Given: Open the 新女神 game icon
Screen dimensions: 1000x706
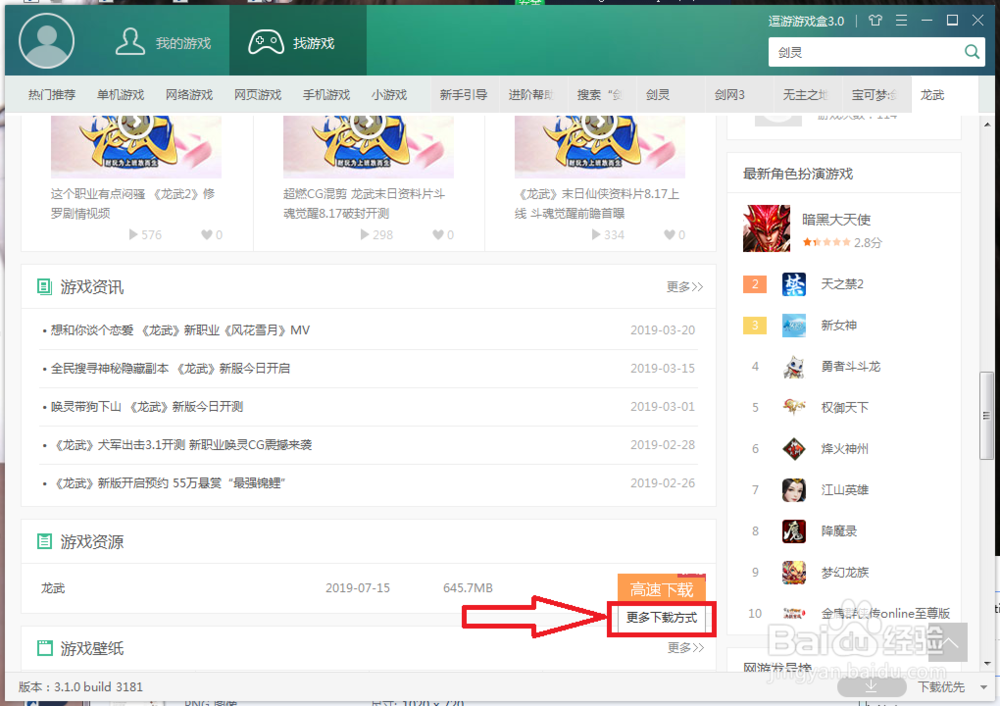Looking at the screenshot, I should 794,325.
